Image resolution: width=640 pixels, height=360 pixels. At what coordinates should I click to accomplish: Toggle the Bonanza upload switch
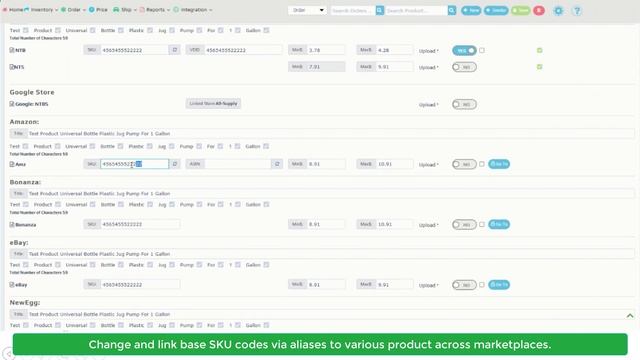464,224
